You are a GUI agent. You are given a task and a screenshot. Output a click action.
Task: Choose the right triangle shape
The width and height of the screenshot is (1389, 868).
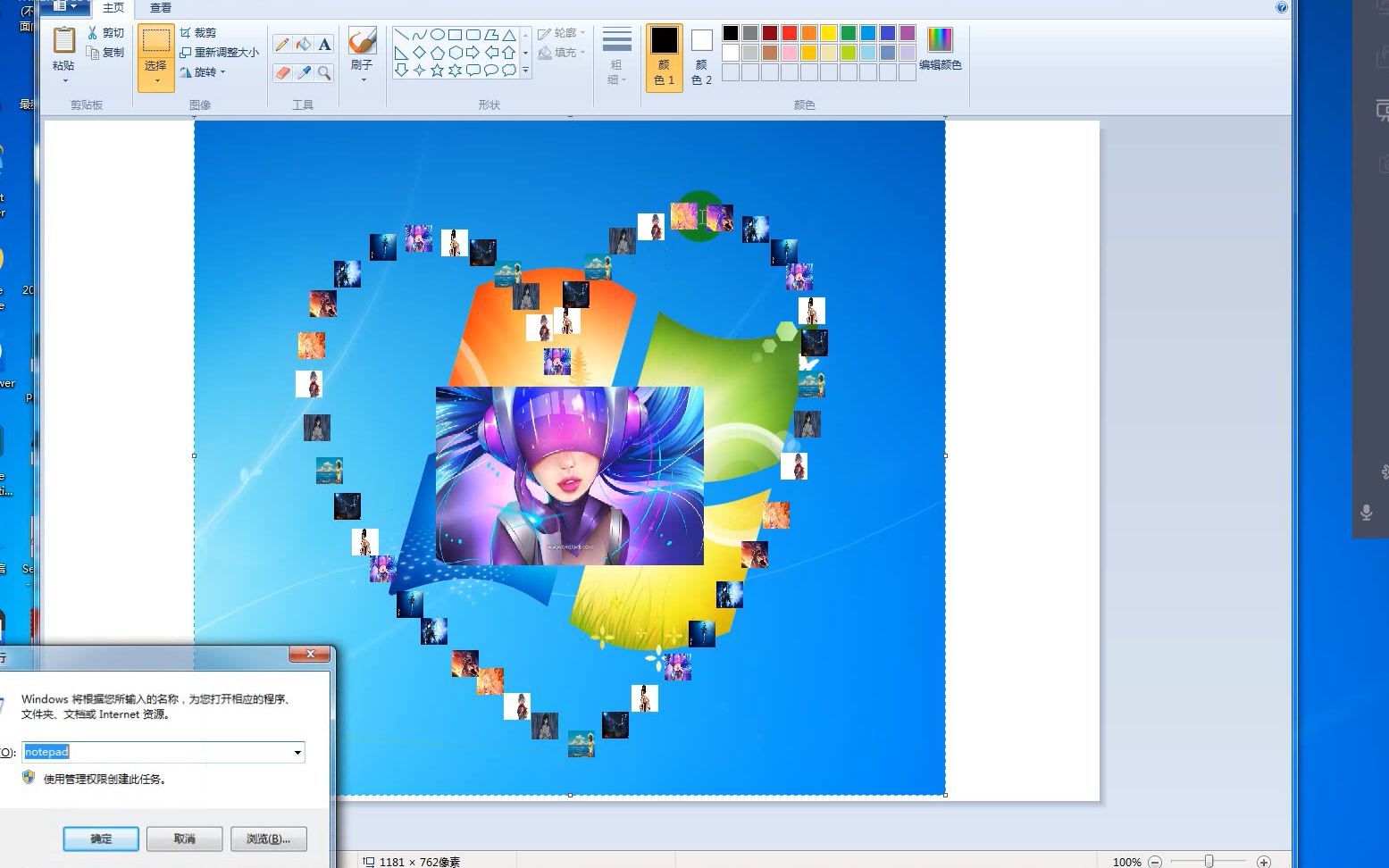pyautogui.click(x=401, y=53)
